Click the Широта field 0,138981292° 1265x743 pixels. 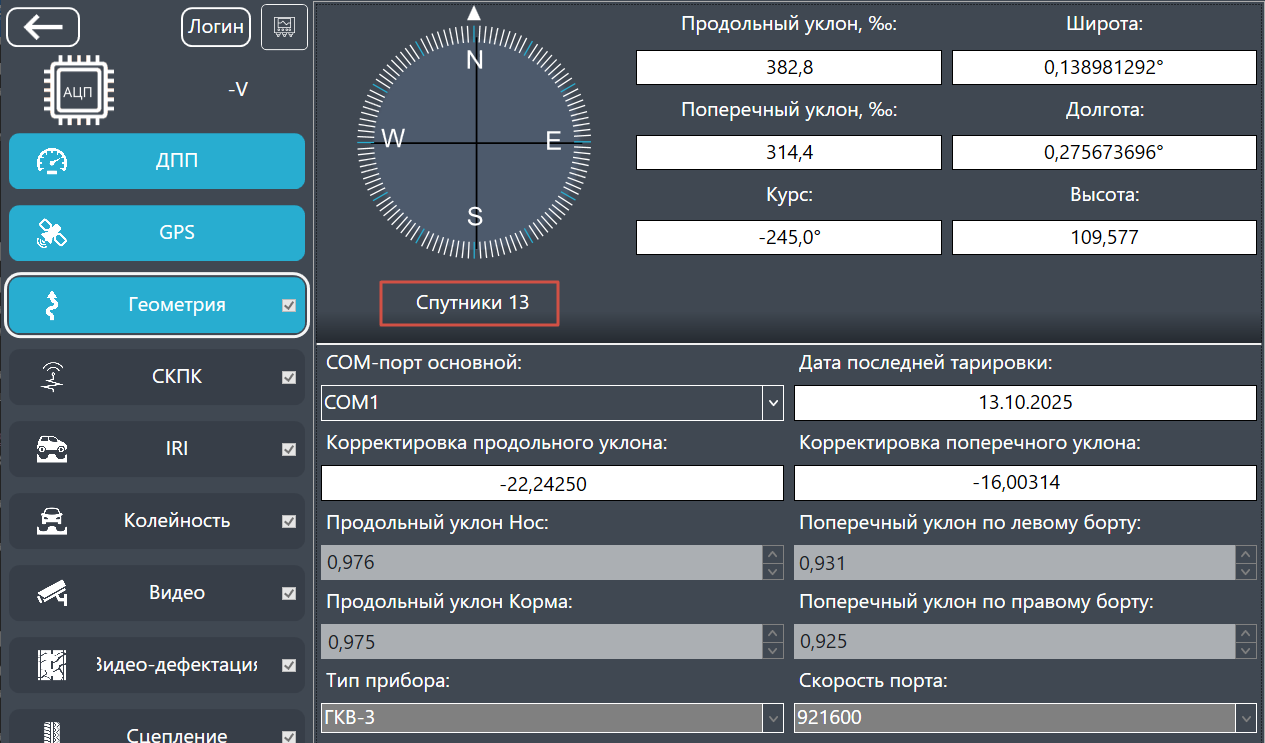click(1104, 67)
